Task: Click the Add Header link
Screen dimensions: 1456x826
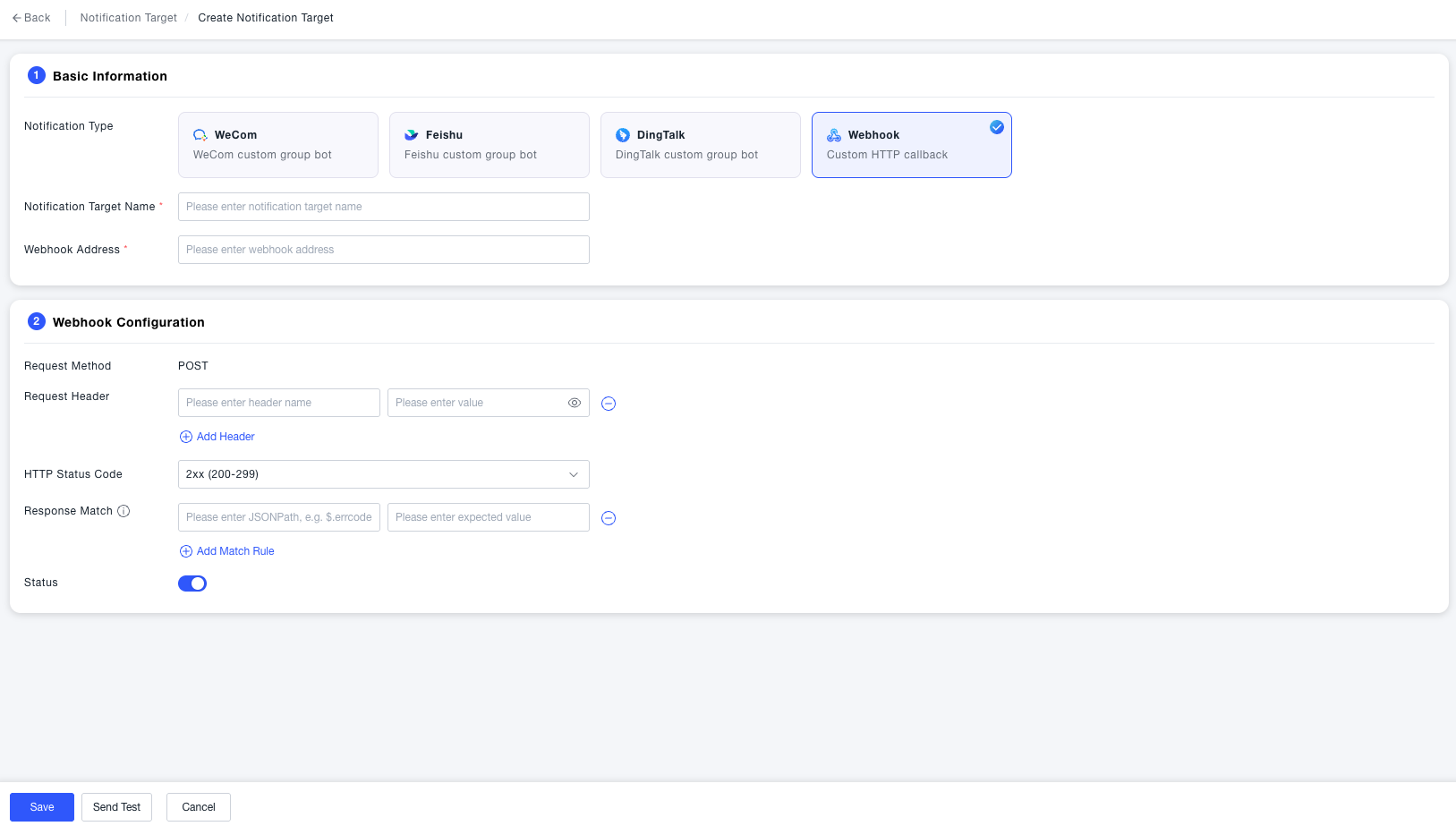Action: (217, 437)
